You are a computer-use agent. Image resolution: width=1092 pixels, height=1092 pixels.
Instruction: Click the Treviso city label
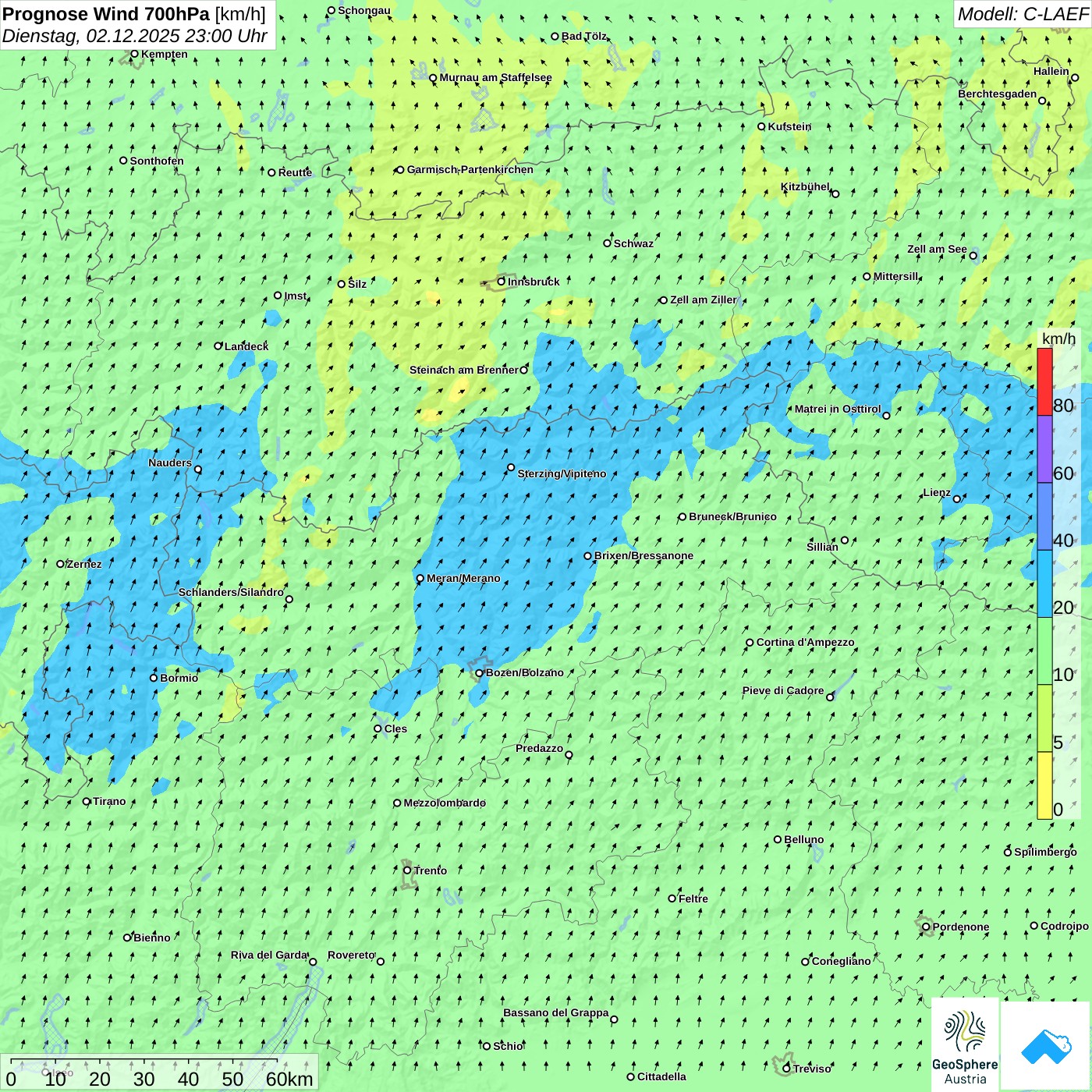click(x=812, y=1069)
